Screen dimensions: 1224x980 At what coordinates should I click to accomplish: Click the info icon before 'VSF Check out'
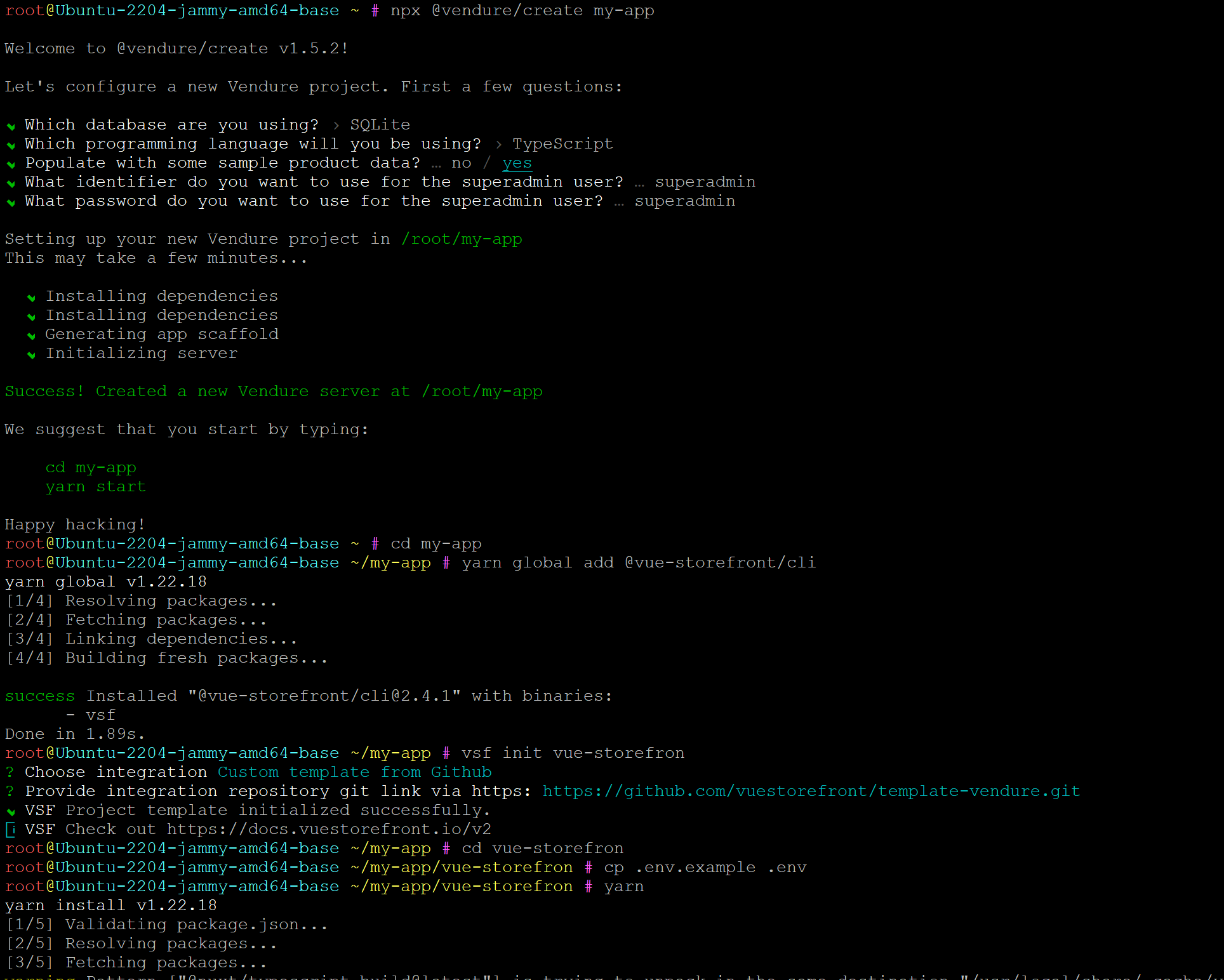click(11, 830)
